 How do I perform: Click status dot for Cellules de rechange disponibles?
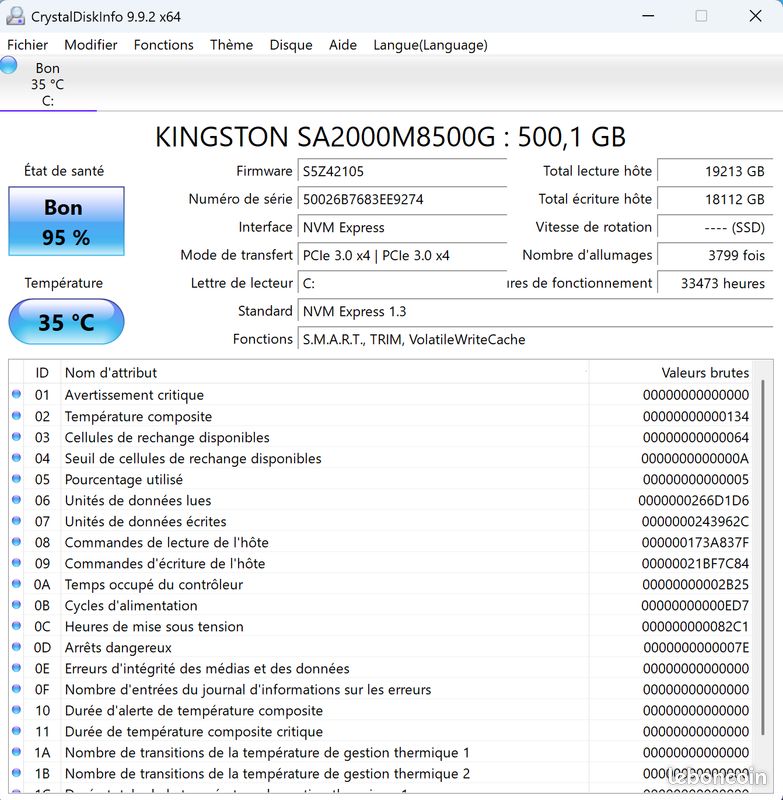tap(16, 437)
